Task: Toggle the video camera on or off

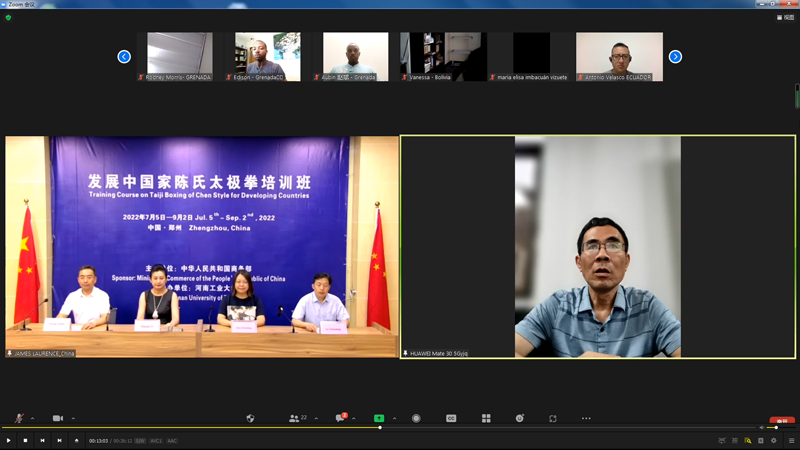Action: tap(57, 418)
